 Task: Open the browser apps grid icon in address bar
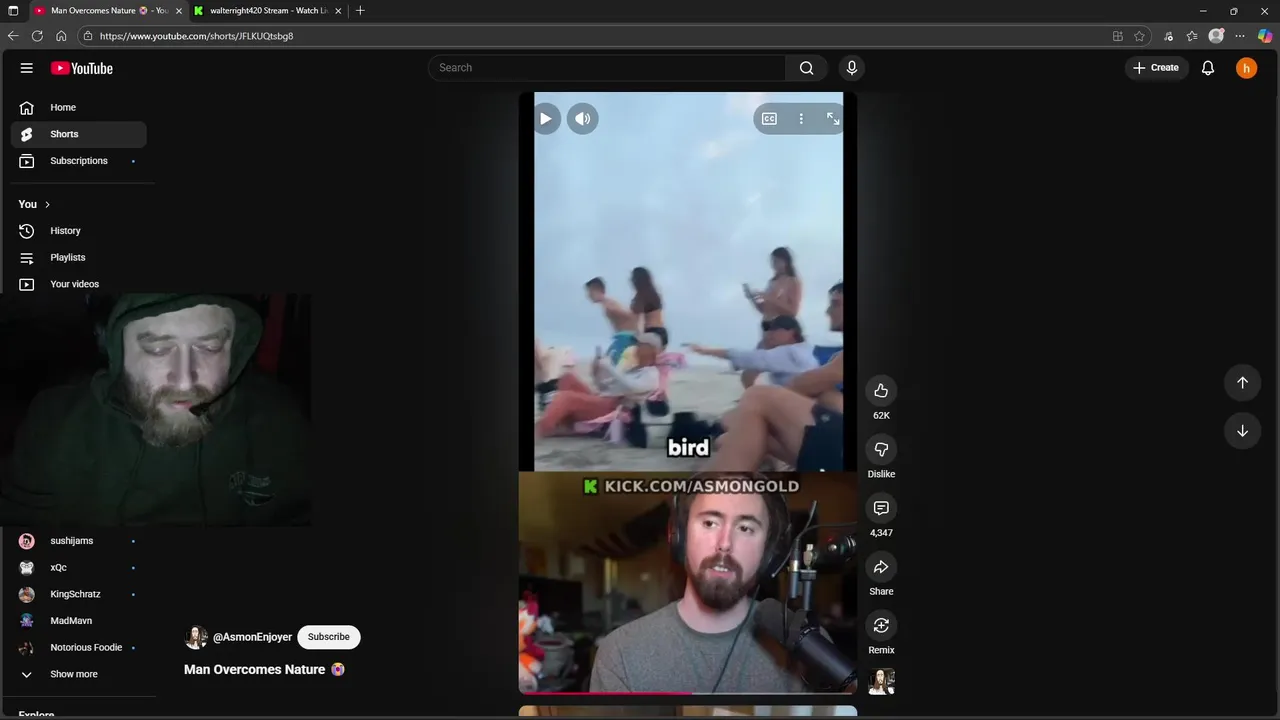tap(1117, 36)
